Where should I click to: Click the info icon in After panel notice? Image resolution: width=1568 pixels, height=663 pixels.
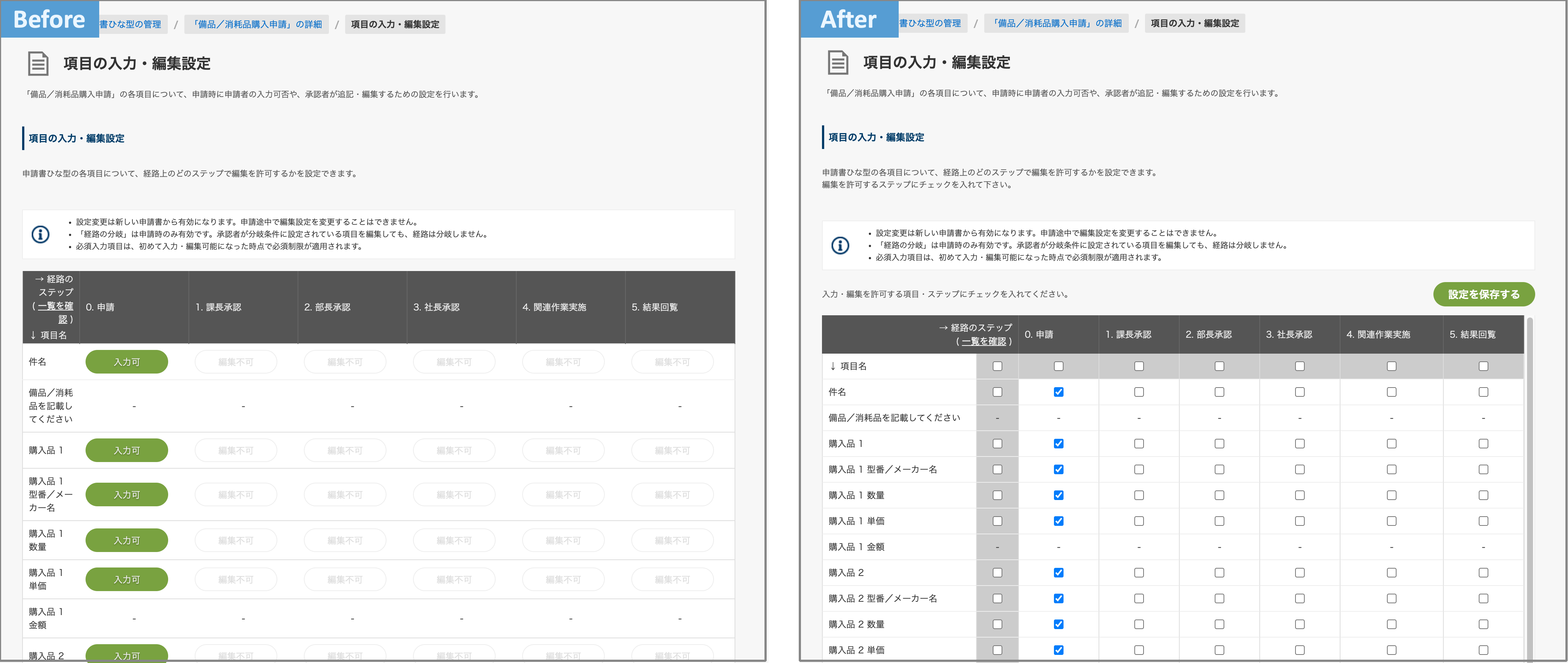(x=840, y=245)
